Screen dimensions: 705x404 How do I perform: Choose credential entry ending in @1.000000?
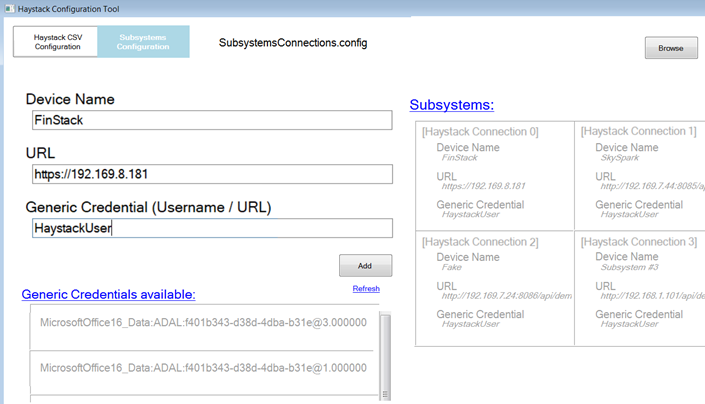point(203,368)
